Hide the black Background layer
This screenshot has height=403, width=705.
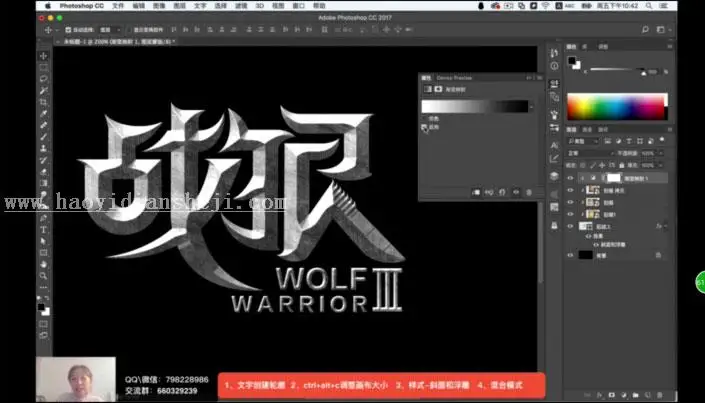[570, 255]
